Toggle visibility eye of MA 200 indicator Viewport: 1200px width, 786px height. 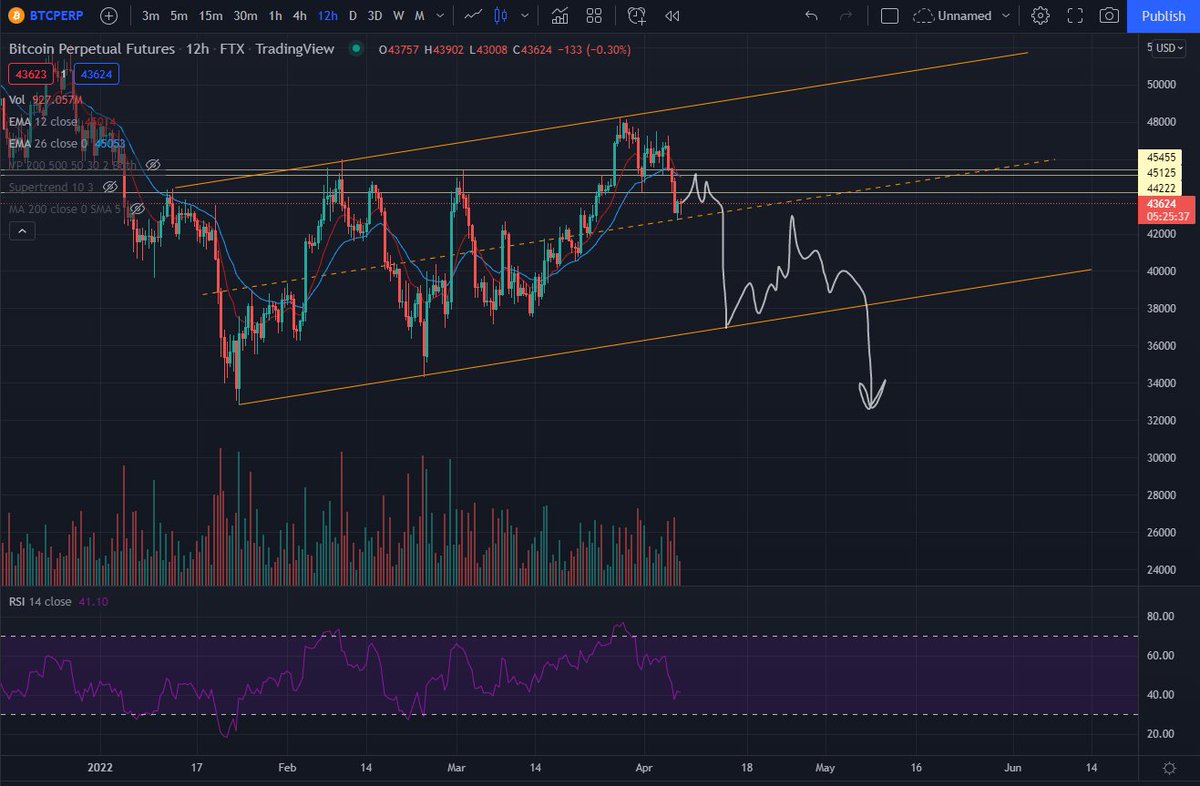pos(139,208)
